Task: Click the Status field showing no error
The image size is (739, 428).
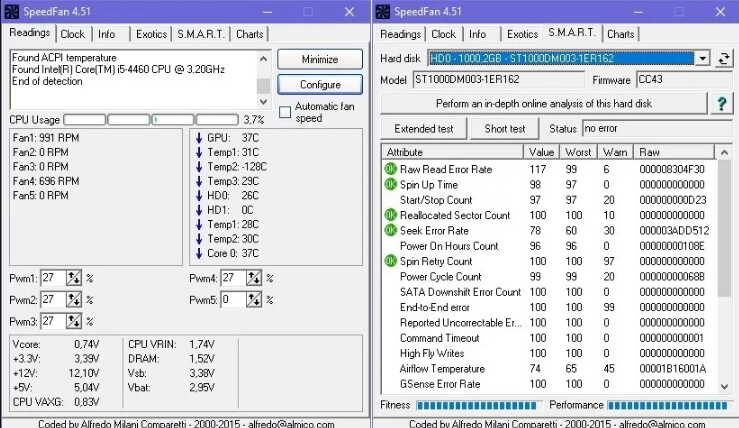Action: coord(657,129)
